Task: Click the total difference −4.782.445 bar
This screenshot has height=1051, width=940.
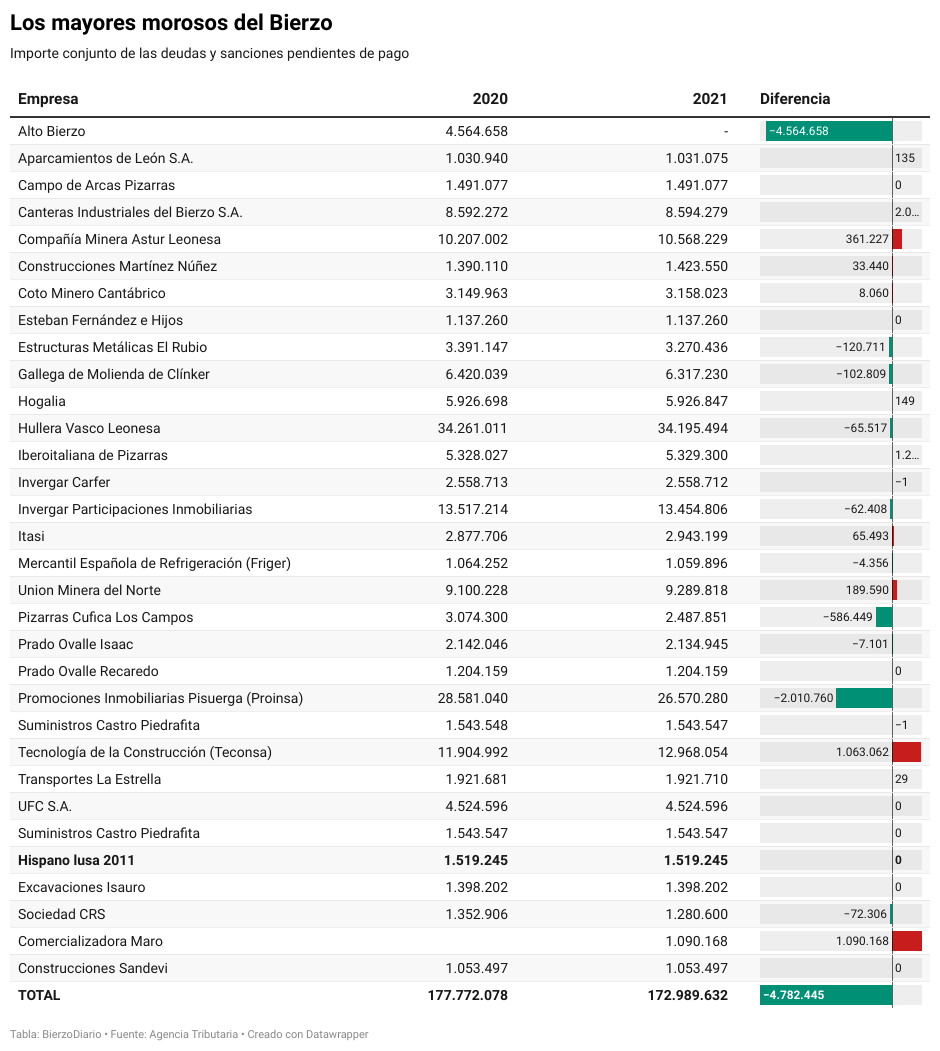Action: (826, 995)
